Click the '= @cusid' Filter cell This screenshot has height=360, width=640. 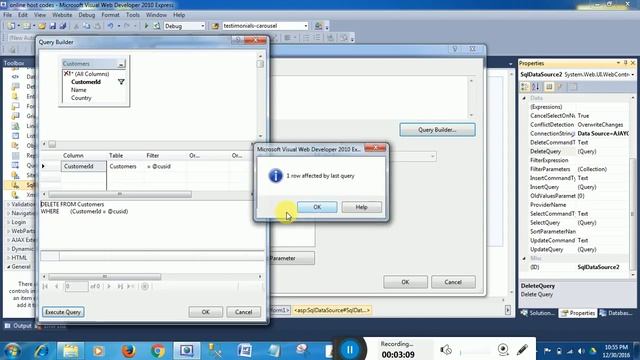click(165, 167)
